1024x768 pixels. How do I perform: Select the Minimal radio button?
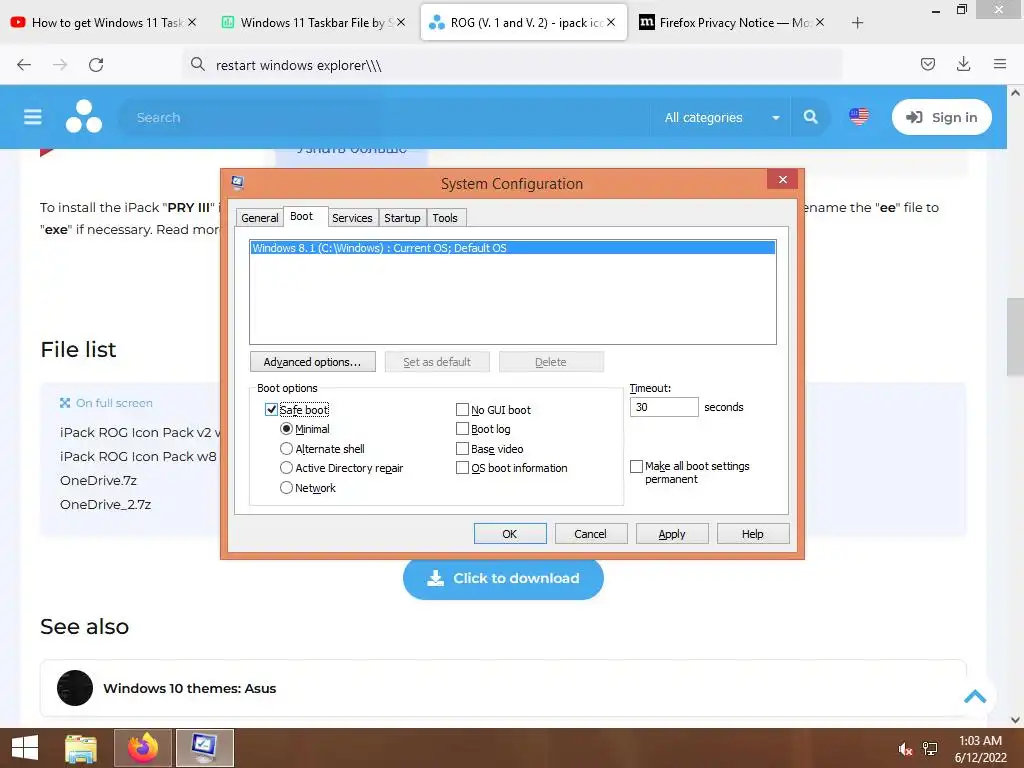(x=286, y=429)
